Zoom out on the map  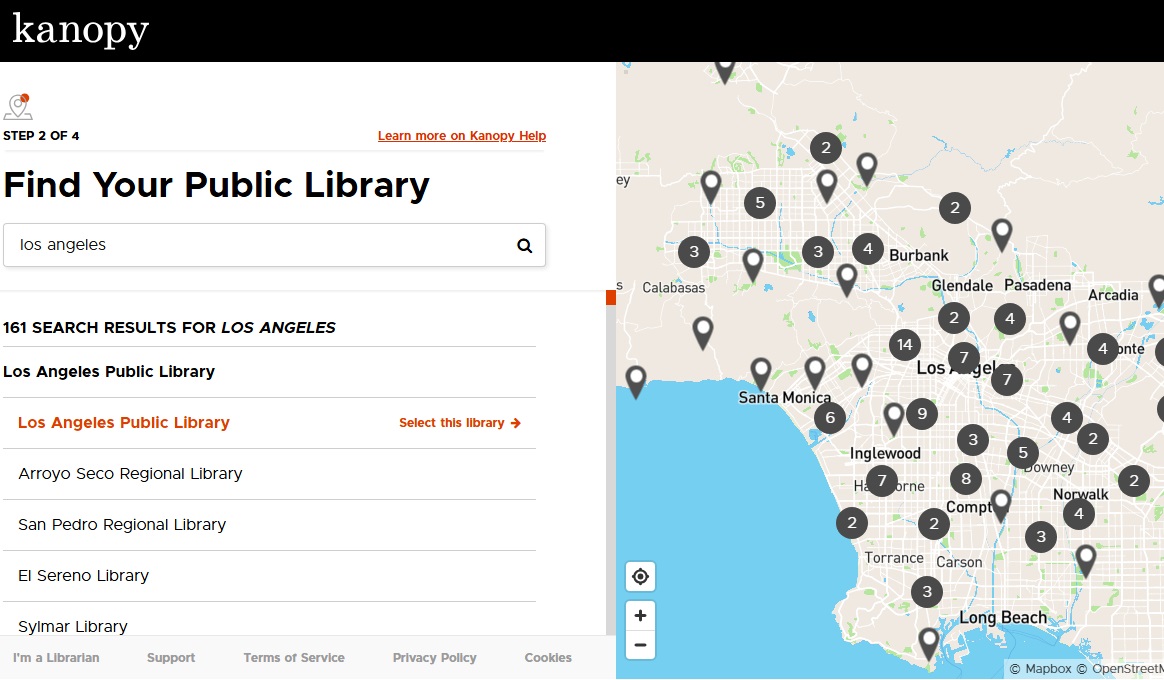pos(640,645)
